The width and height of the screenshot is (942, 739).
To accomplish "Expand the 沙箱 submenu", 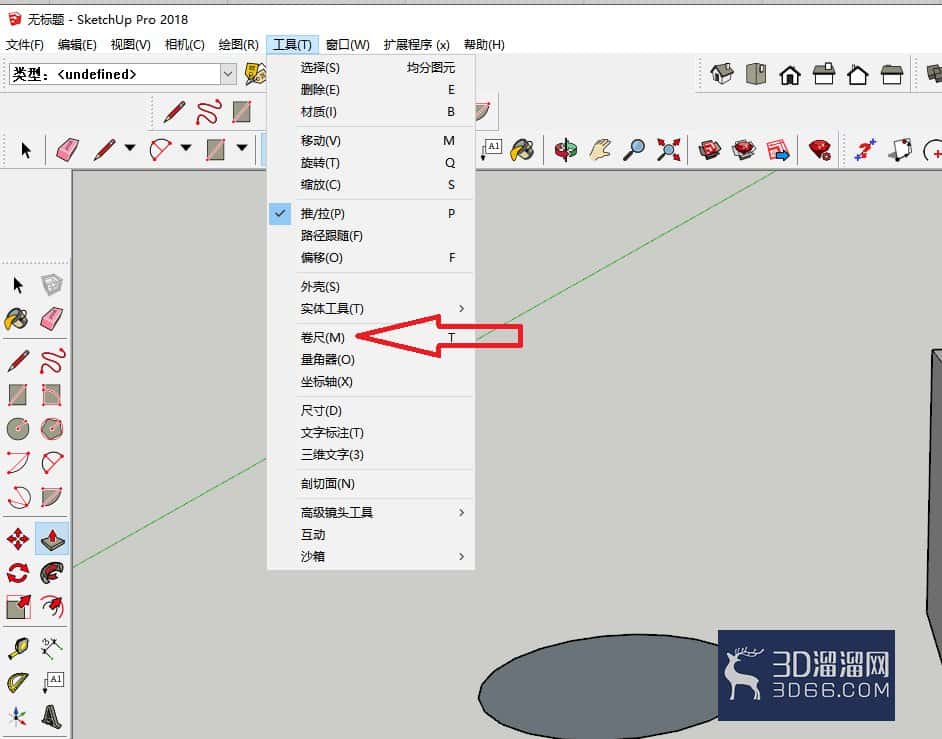I will (x=371, y=556).
